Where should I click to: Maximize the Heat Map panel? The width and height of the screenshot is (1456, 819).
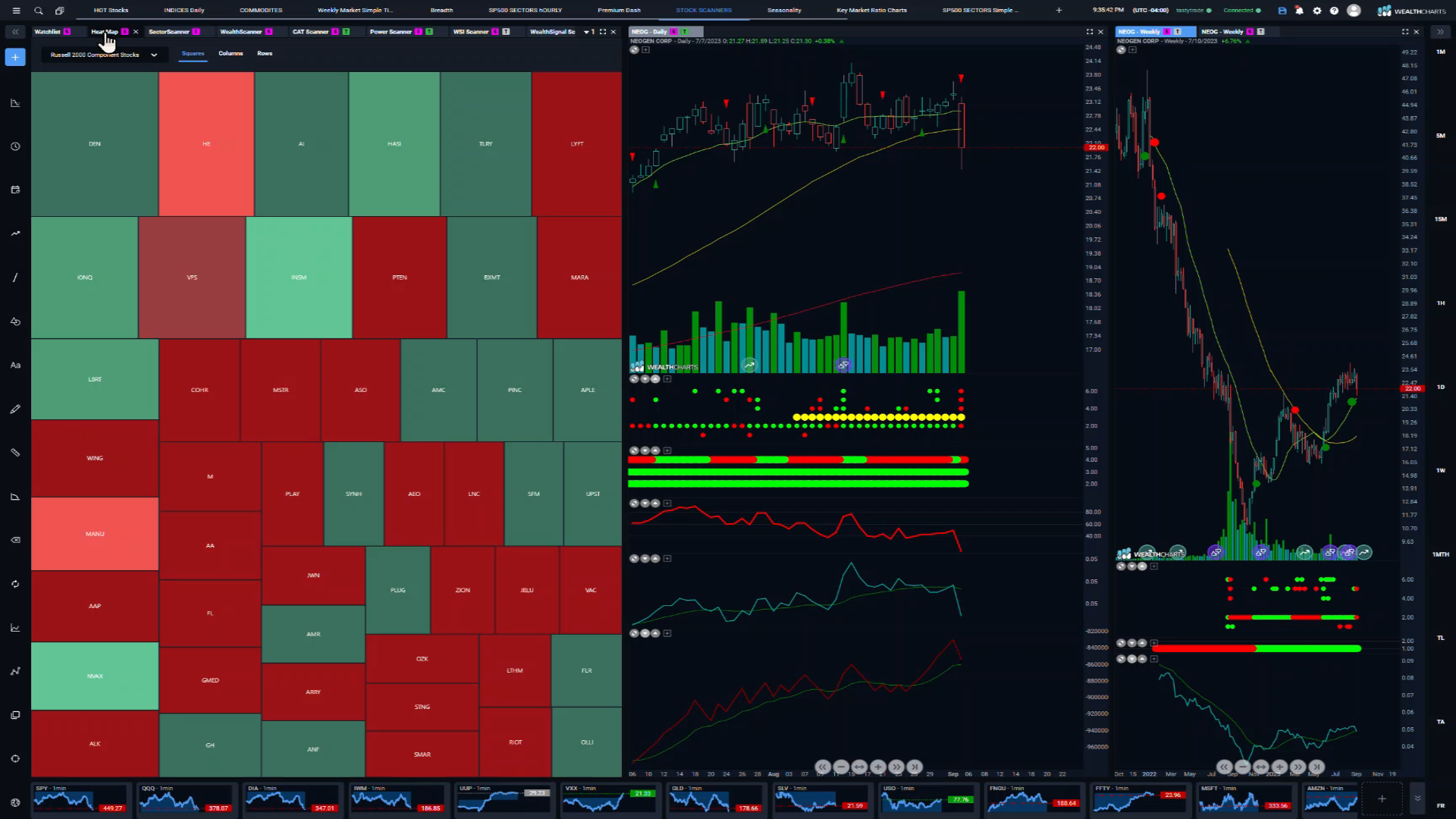click(x=603, y=32)
